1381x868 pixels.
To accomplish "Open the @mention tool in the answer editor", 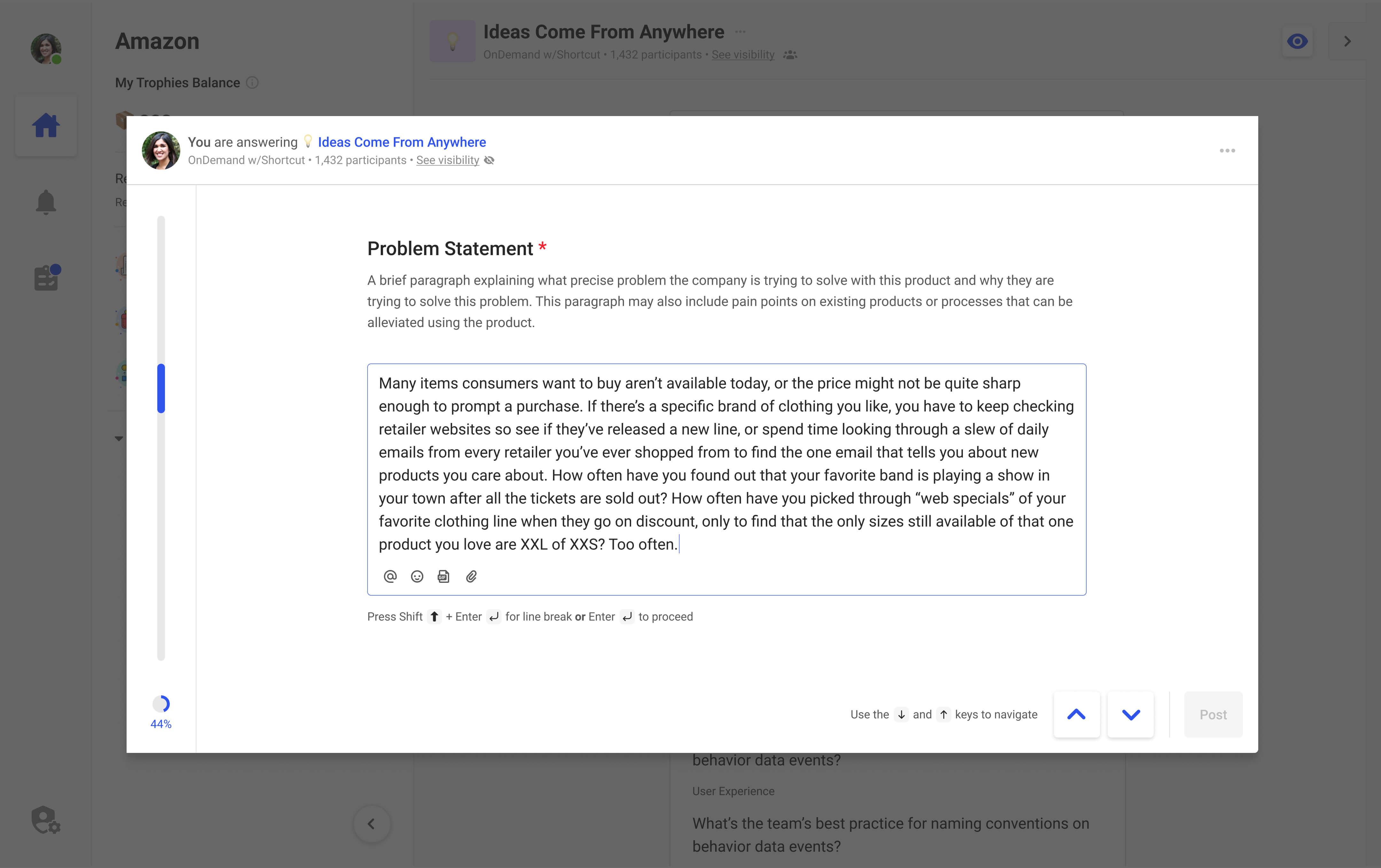I will click(391, 576).
